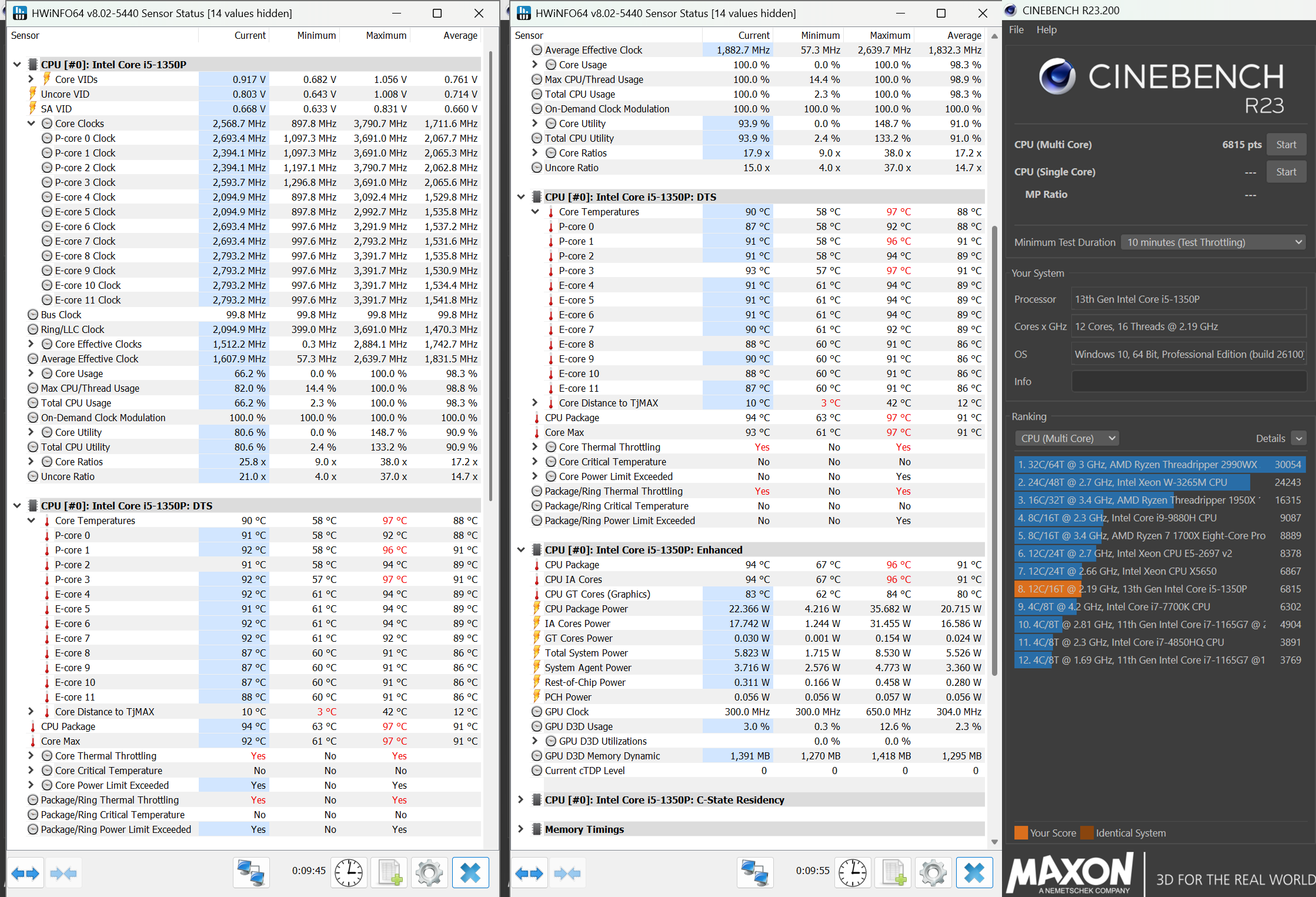The image size is (1316, 897).
Task: Start logging to file in right HWiNFO window
Action: 893,872
